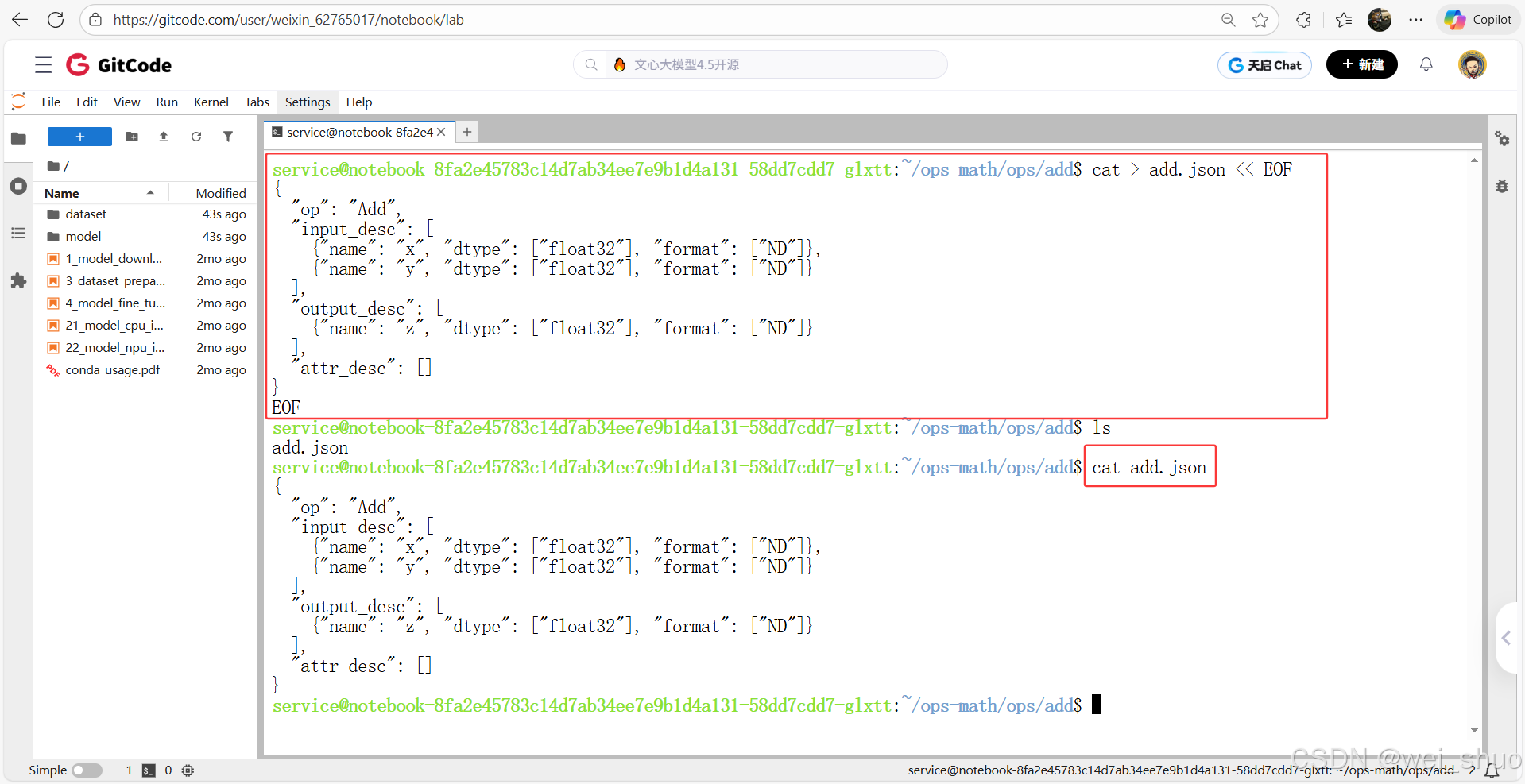Open browser profile avatar
Viewport: 1525px width, 784px height.
(x=1380, y=20)
